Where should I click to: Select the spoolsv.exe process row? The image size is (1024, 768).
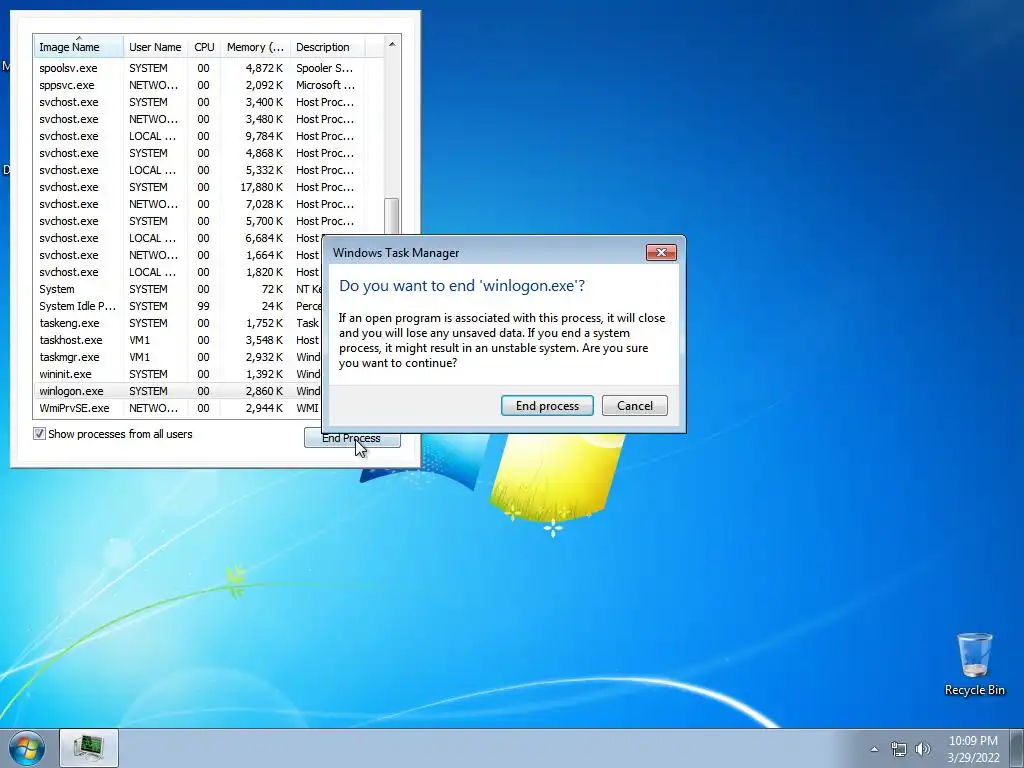pyautogui.click(x=208, y=68)
